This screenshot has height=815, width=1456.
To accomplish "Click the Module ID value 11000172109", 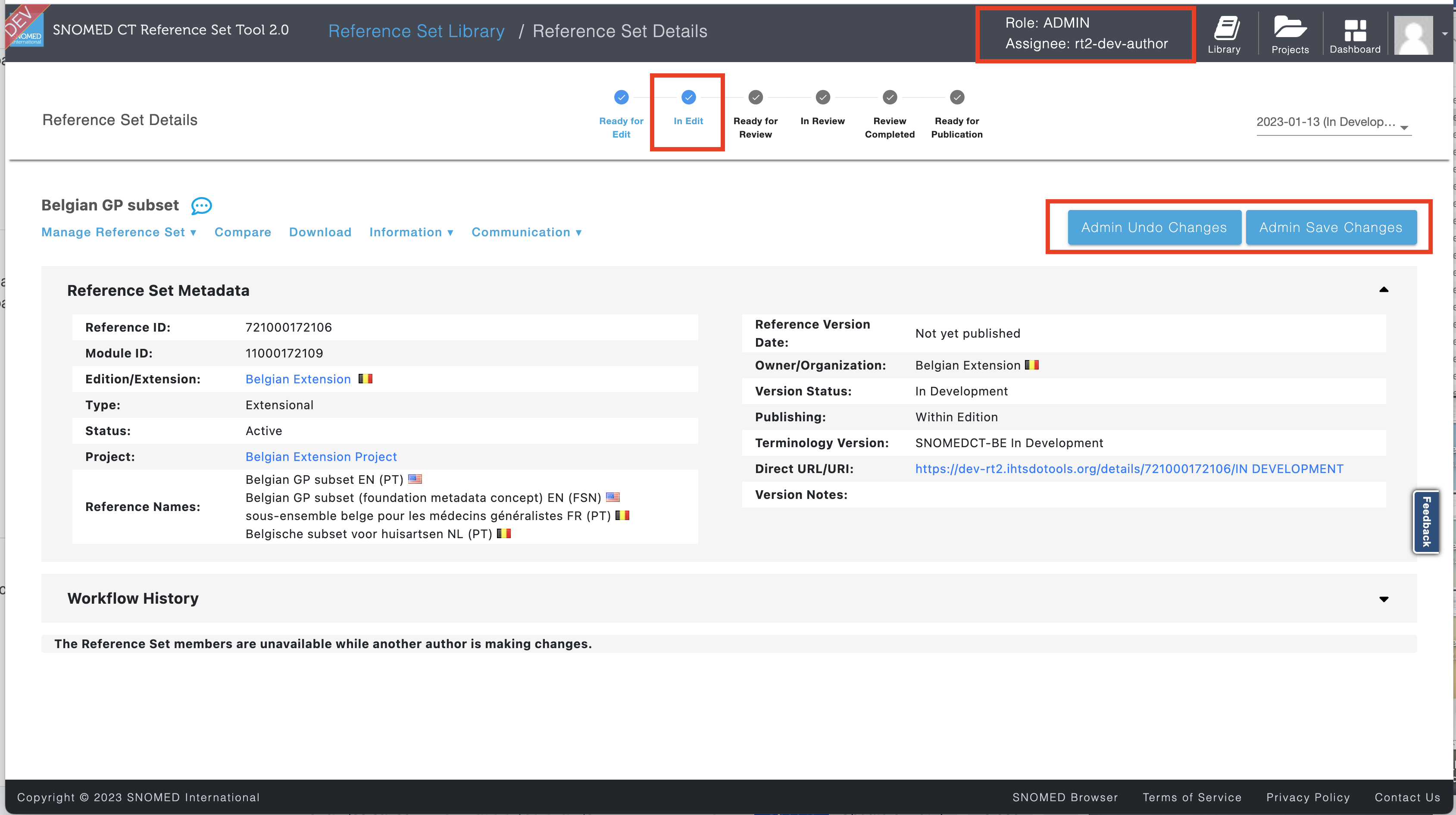I will (x=284, y=354).
